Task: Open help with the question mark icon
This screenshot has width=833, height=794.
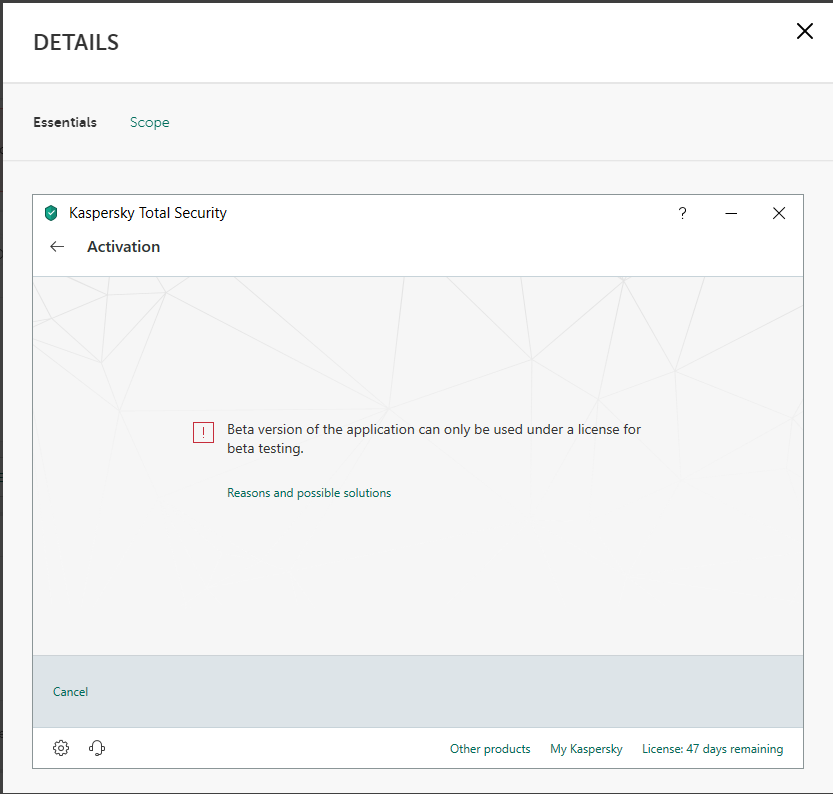Action: [682, 214]
